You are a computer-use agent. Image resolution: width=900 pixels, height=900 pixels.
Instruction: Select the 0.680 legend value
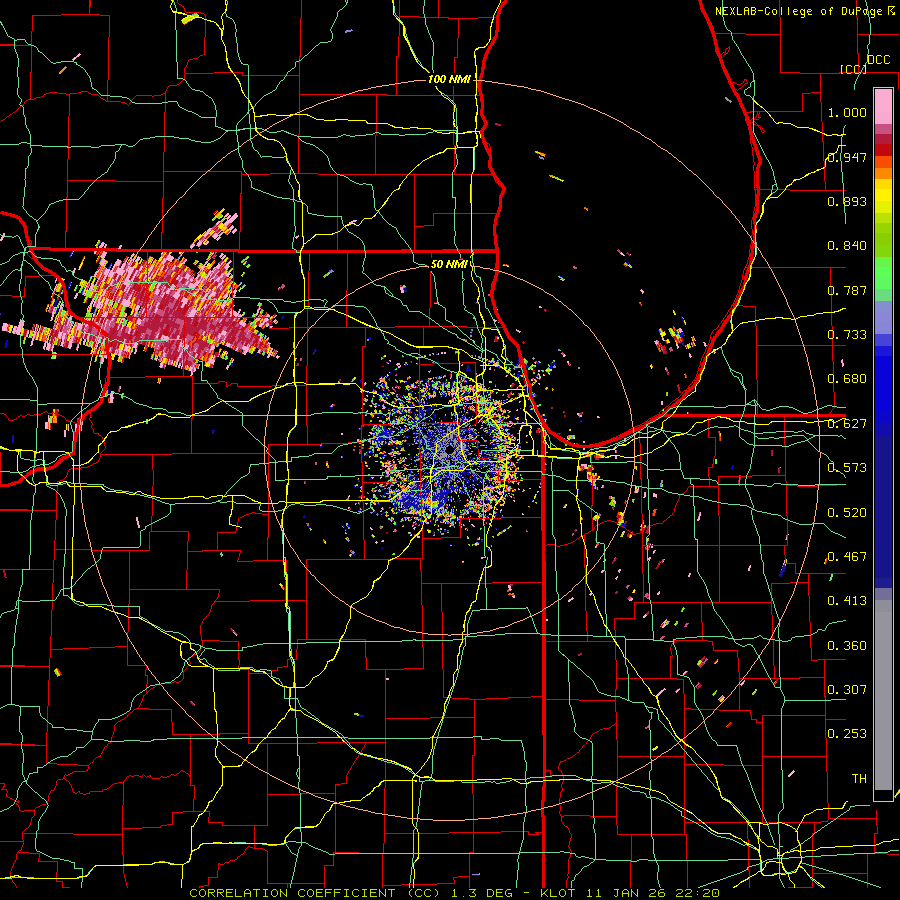pyautogui.click(x=847, y=379)
